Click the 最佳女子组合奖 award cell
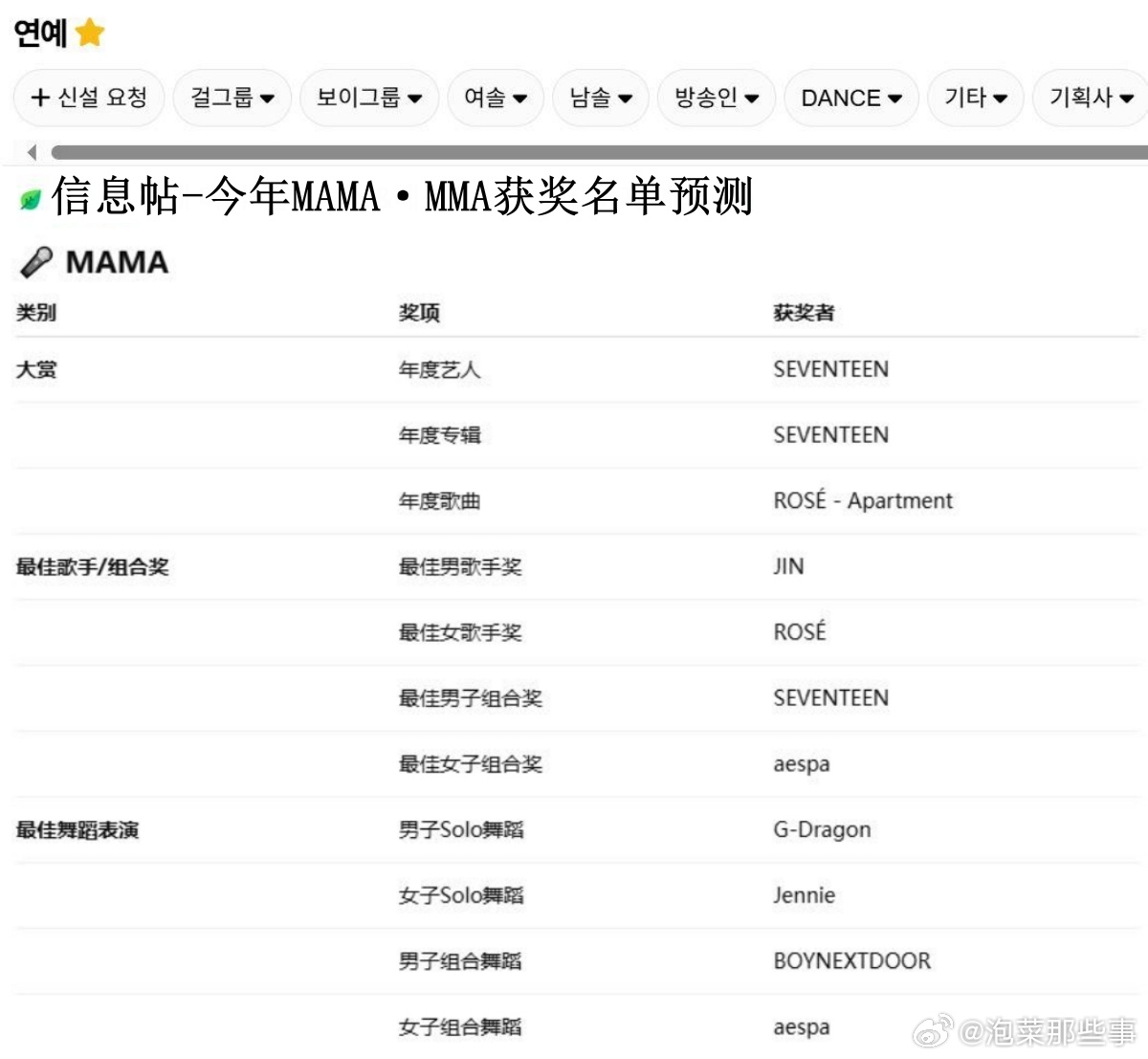 coord(471,764)
